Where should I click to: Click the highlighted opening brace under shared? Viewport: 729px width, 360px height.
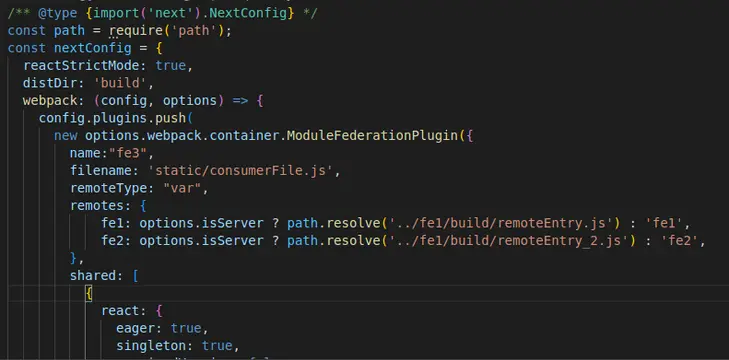coord(89,293)
